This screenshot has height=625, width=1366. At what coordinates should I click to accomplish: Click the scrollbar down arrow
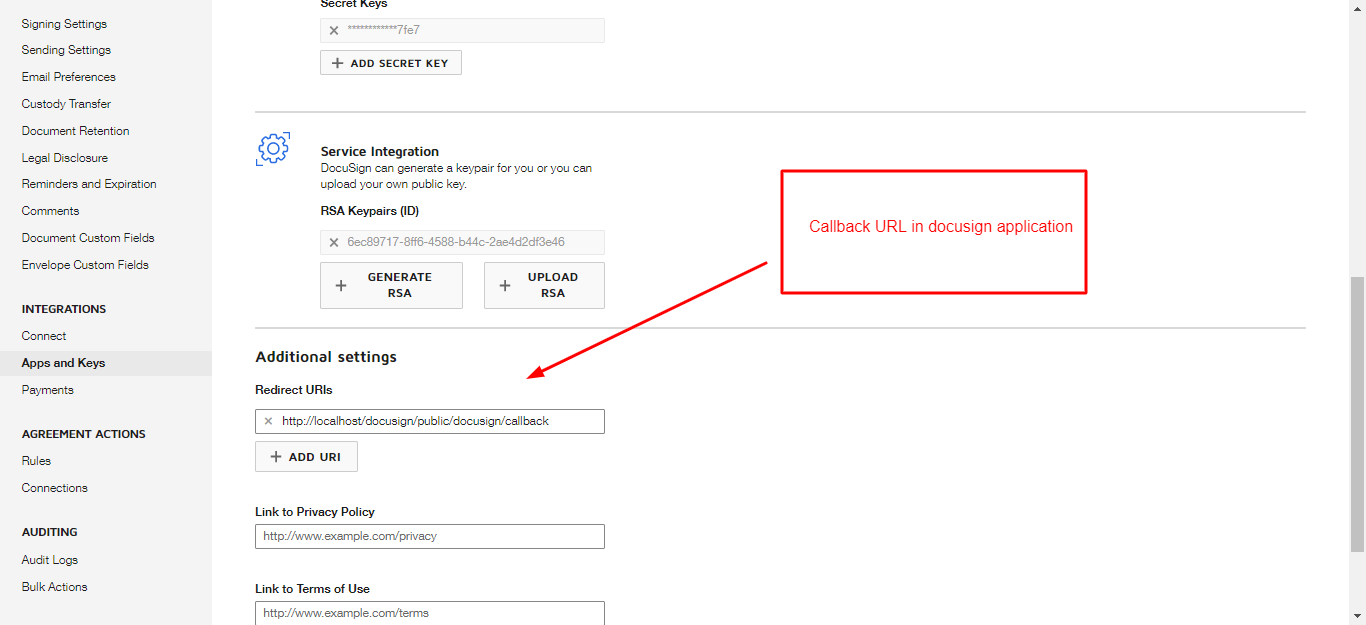pos(1357,616)
